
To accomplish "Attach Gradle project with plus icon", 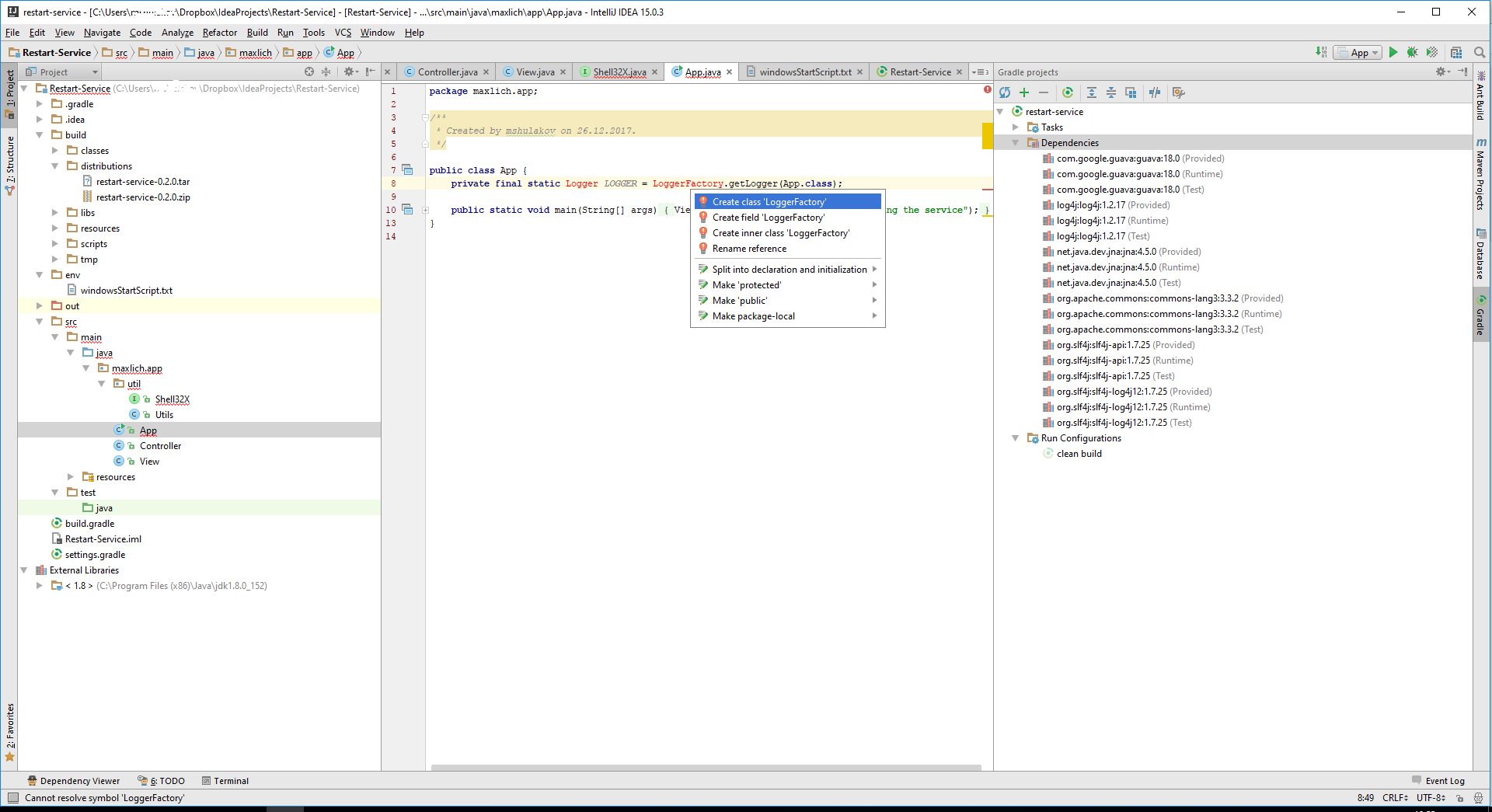I will tap(1024, 92).
